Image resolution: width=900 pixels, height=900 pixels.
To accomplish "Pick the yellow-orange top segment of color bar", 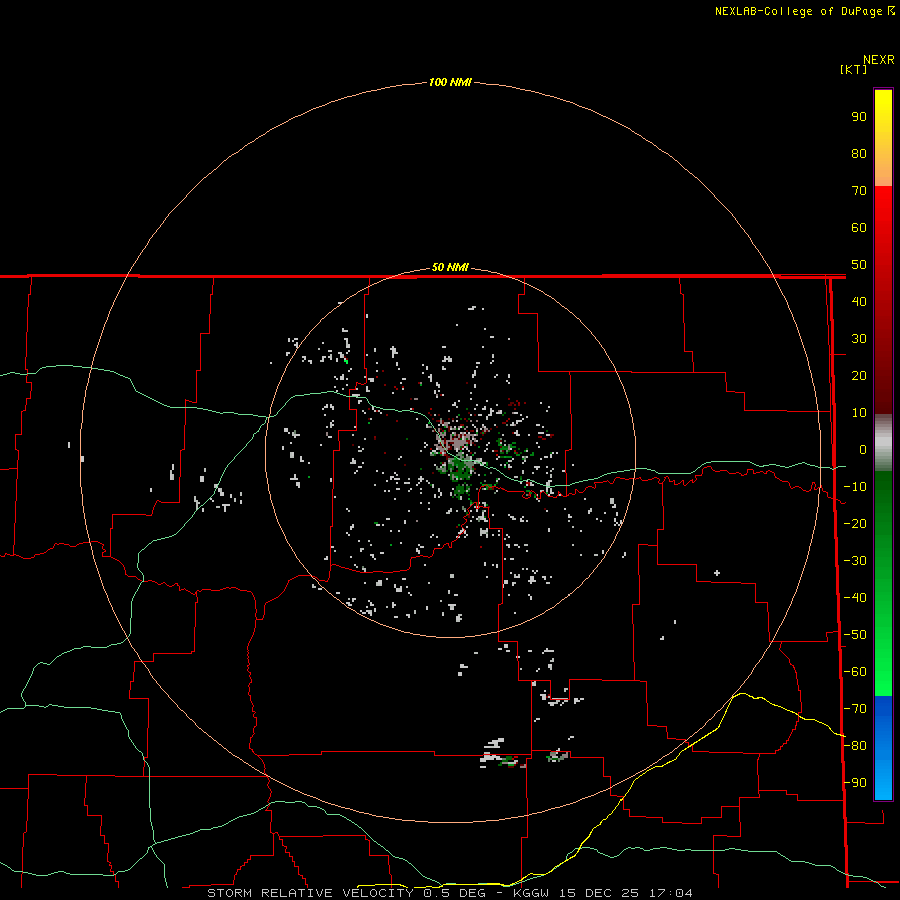I will pyautogui.click(x=883, y=138).
